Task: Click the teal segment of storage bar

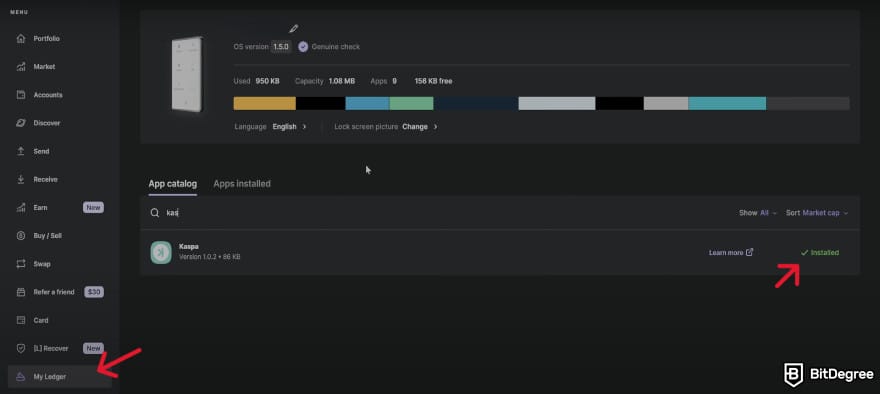Action: tap(727, 103)
